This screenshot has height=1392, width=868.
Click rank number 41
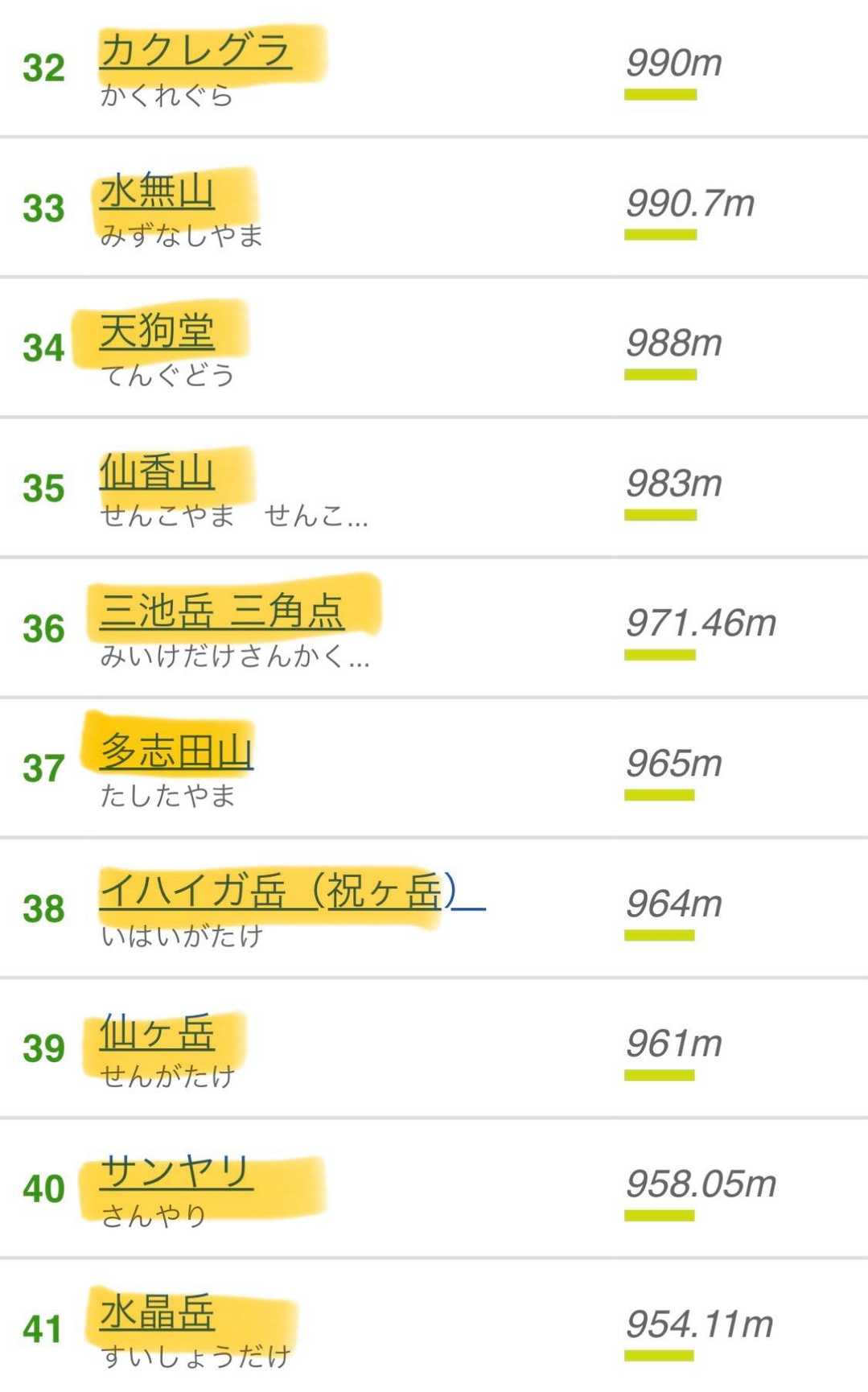(43, 1329)
